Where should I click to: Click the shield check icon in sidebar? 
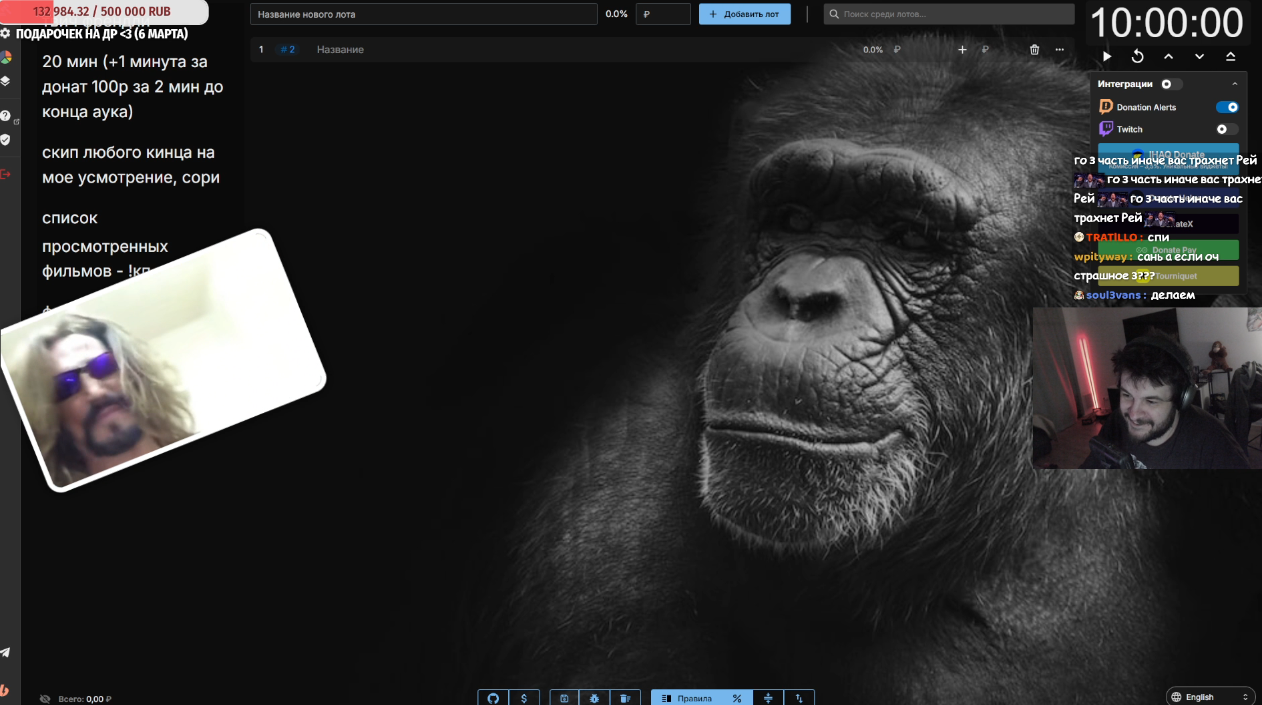point(5,140)
